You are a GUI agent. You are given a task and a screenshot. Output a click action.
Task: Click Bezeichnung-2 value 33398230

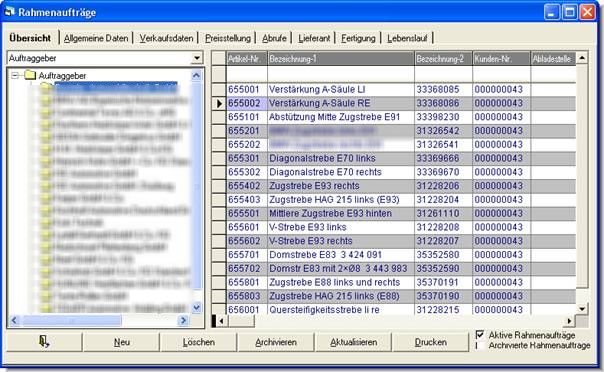438,117
